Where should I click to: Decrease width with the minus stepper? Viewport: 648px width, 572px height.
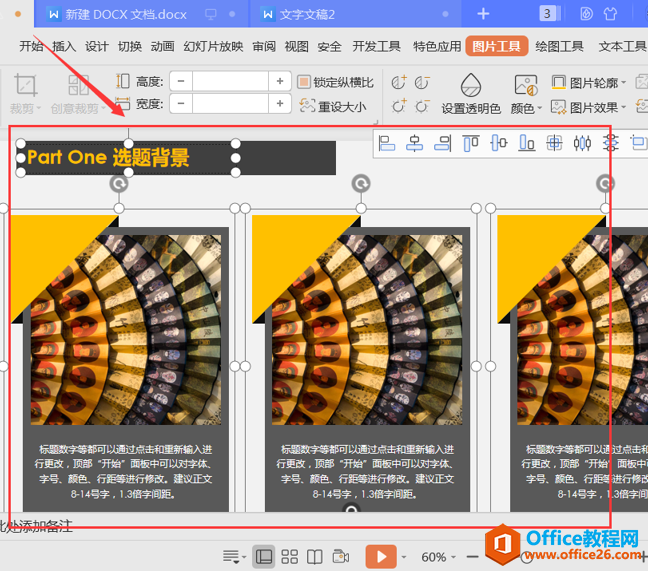tap(181, 103)
